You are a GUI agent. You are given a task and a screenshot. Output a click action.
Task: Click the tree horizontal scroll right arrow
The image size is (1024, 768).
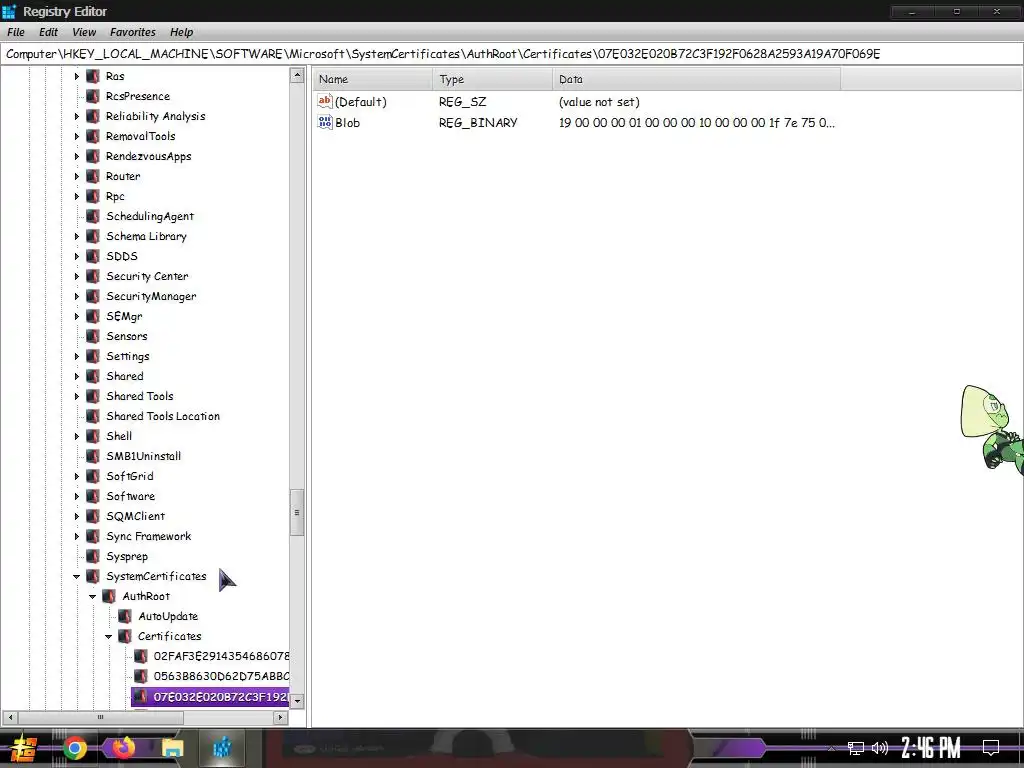tap(280, 717)
